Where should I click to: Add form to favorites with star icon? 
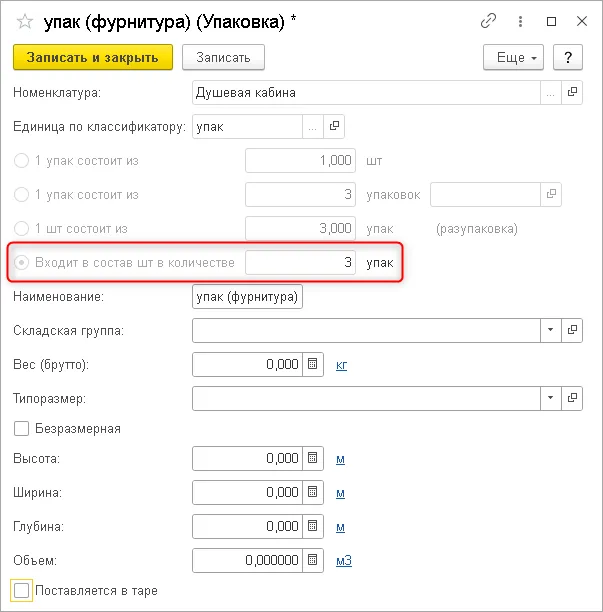(25, 21)
